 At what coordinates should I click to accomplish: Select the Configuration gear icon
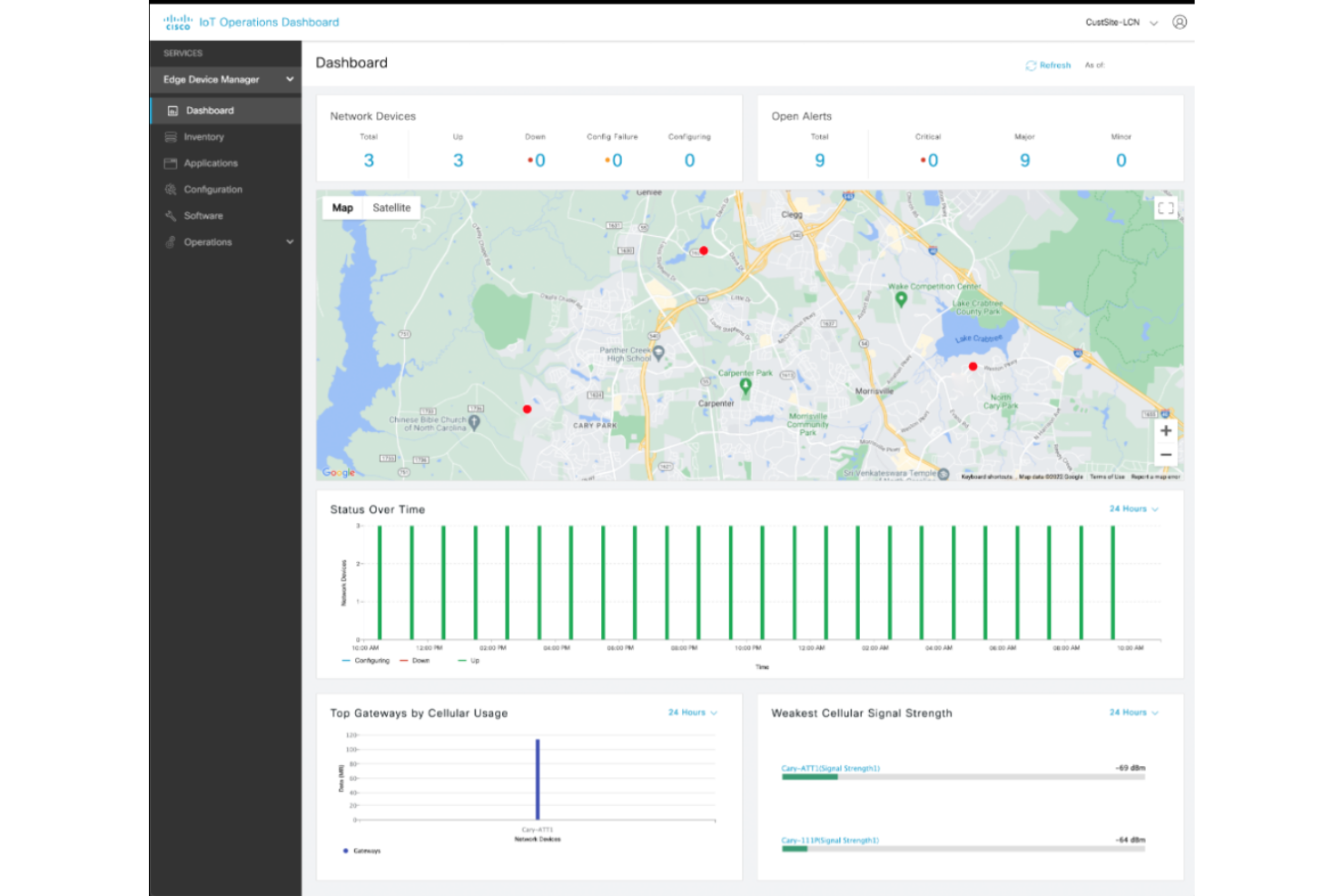[171, 189]
